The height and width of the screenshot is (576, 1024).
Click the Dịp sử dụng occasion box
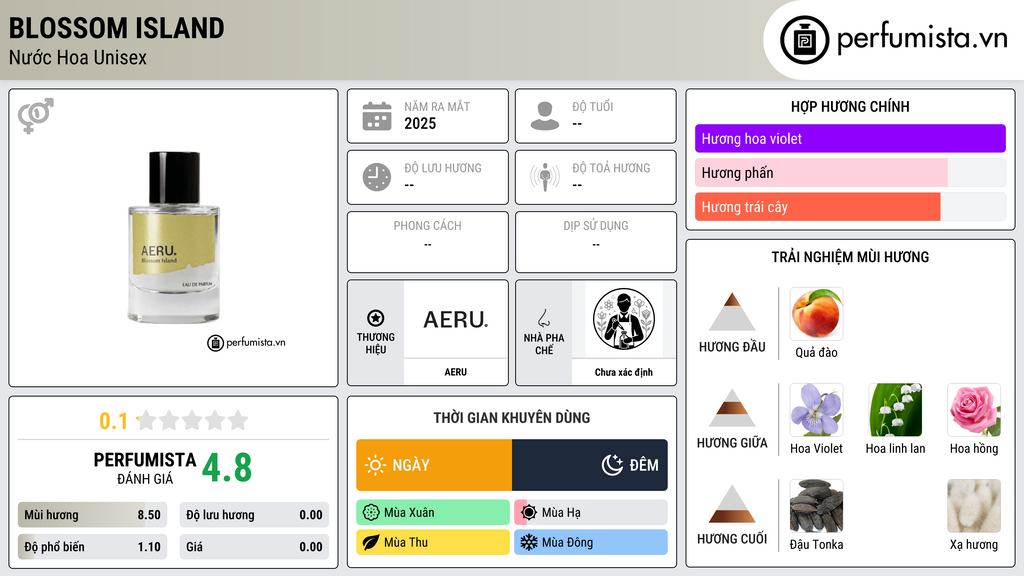(596, 242)
